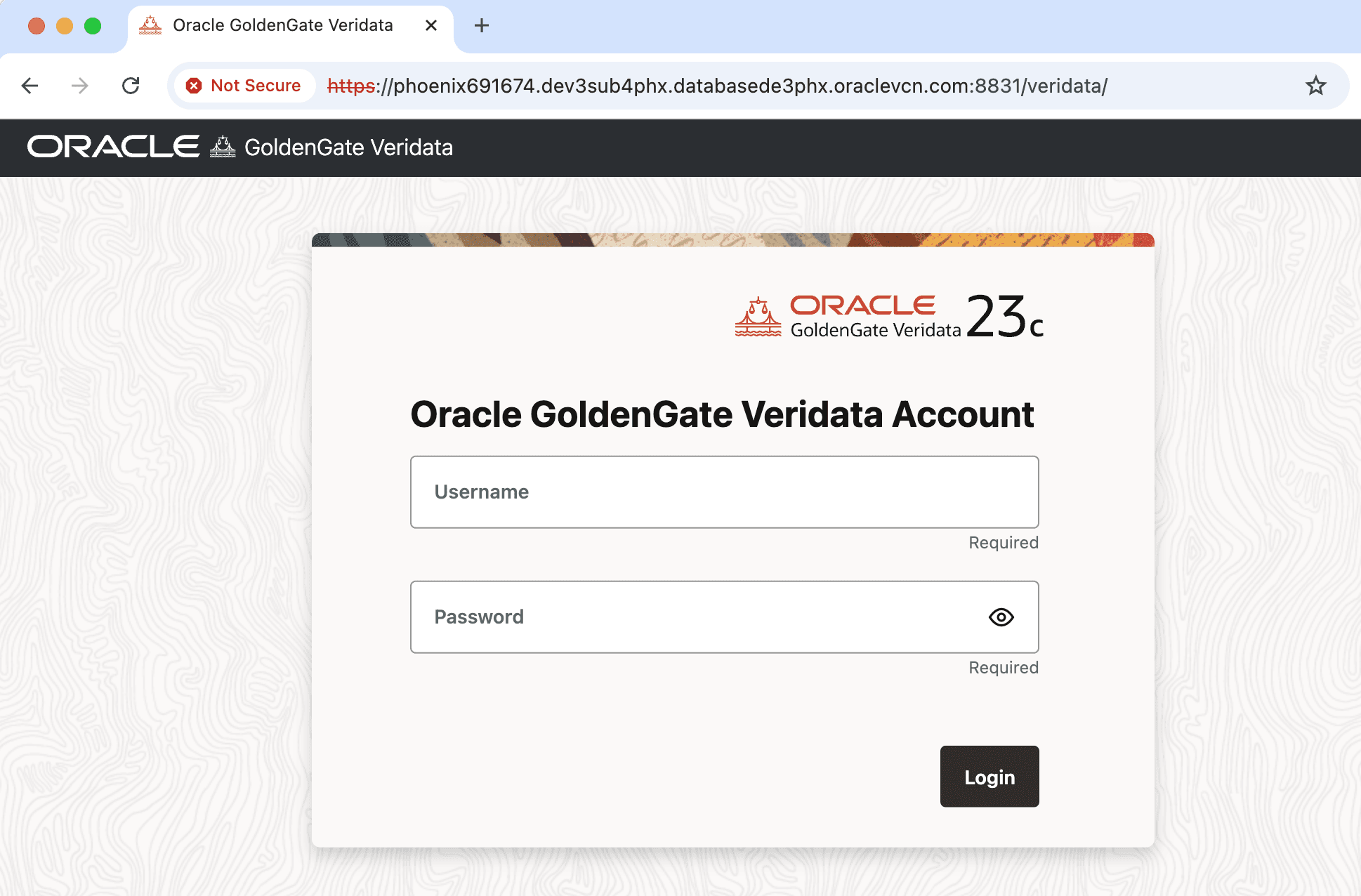Toggle password visibility eye icon
Image resolution: width=1361 pixels, height=896 pixels.
[1001, 617]
